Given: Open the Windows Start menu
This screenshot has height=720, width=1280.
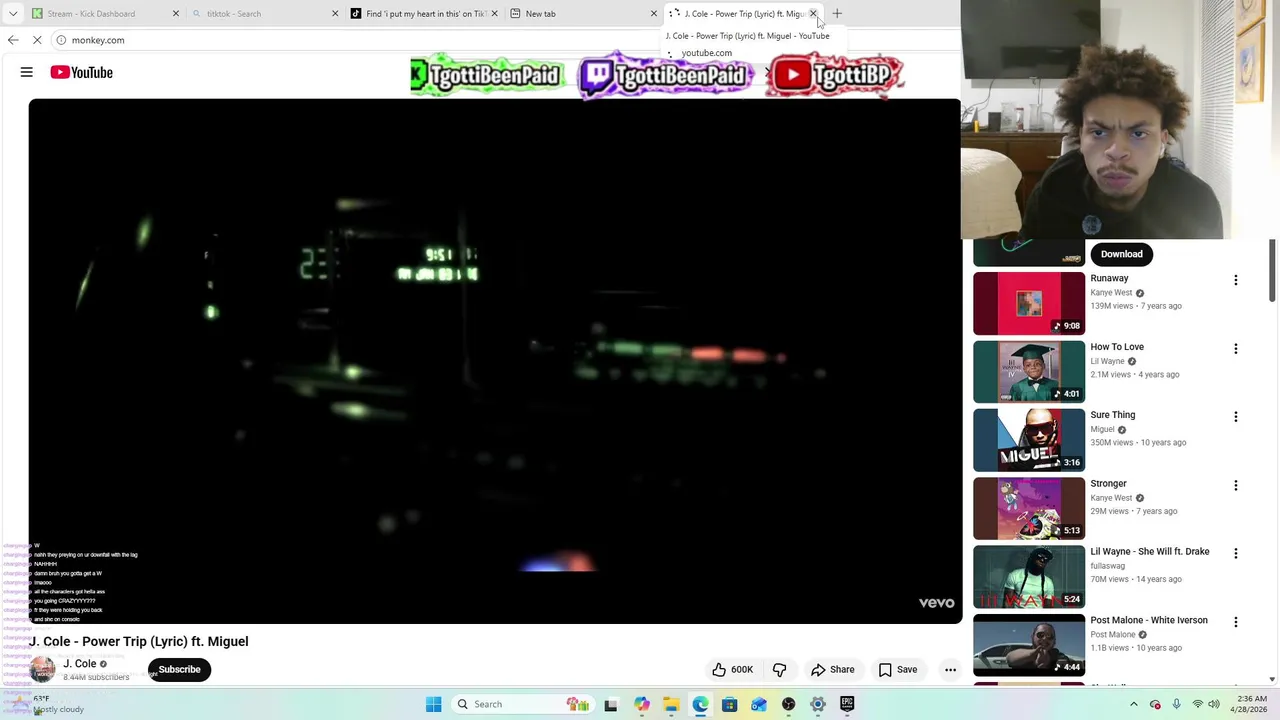Looking at the screenshot, I should 433,704.
